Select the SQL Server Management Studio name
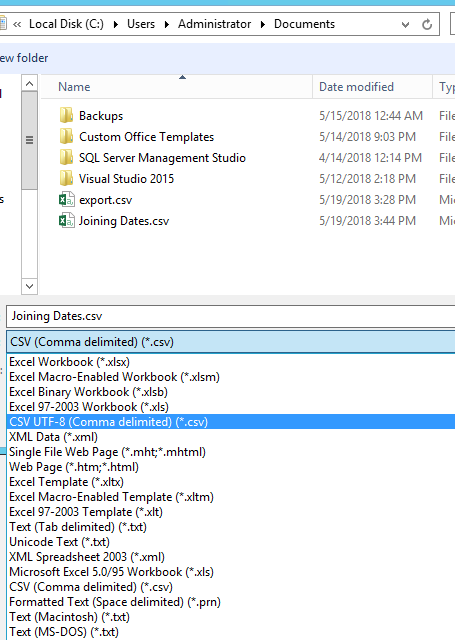The width and height of the screenshot is (455, 640). (162, 158)
